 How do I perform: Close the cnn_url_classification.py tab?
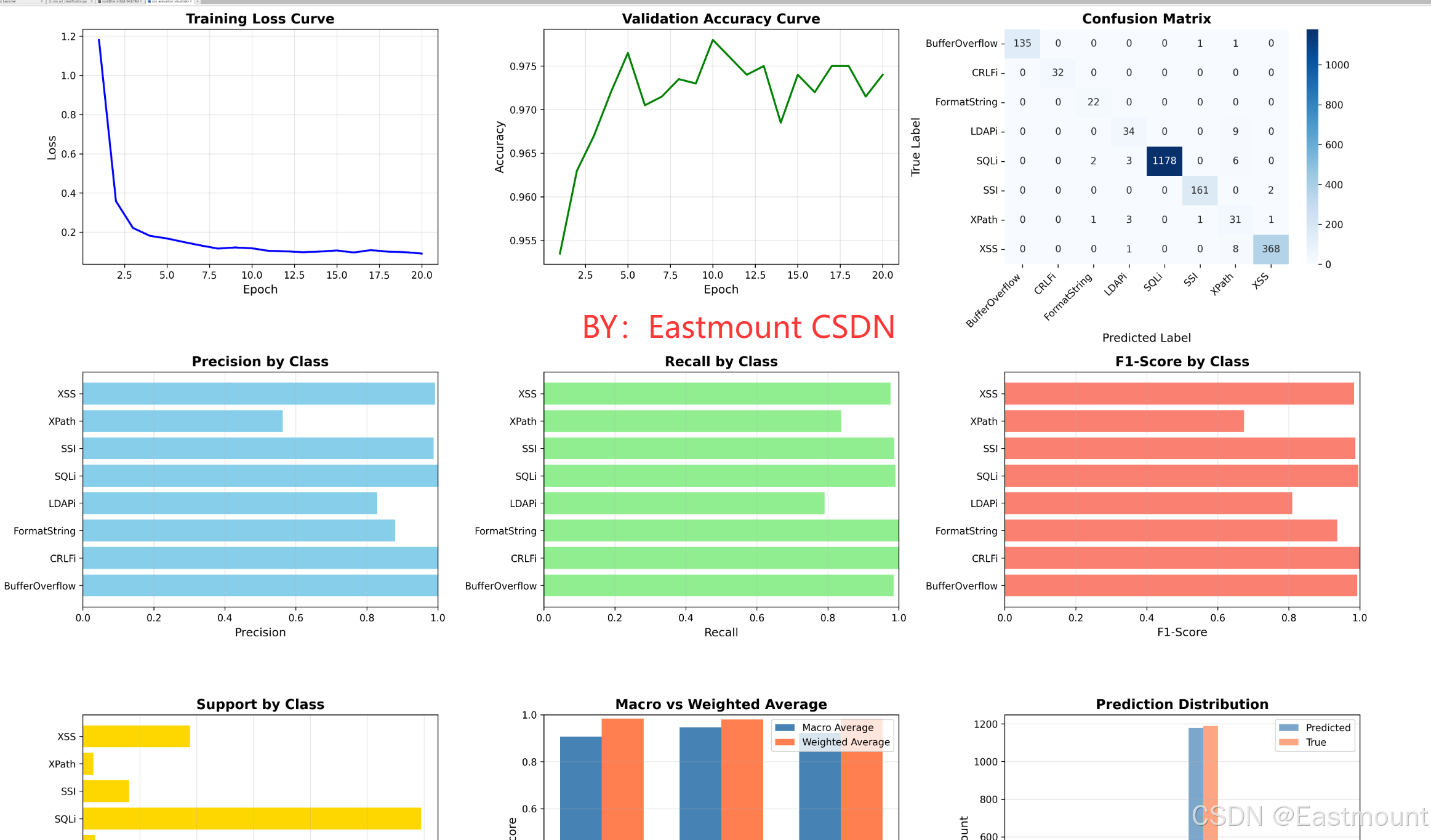(x=92, y=2)
